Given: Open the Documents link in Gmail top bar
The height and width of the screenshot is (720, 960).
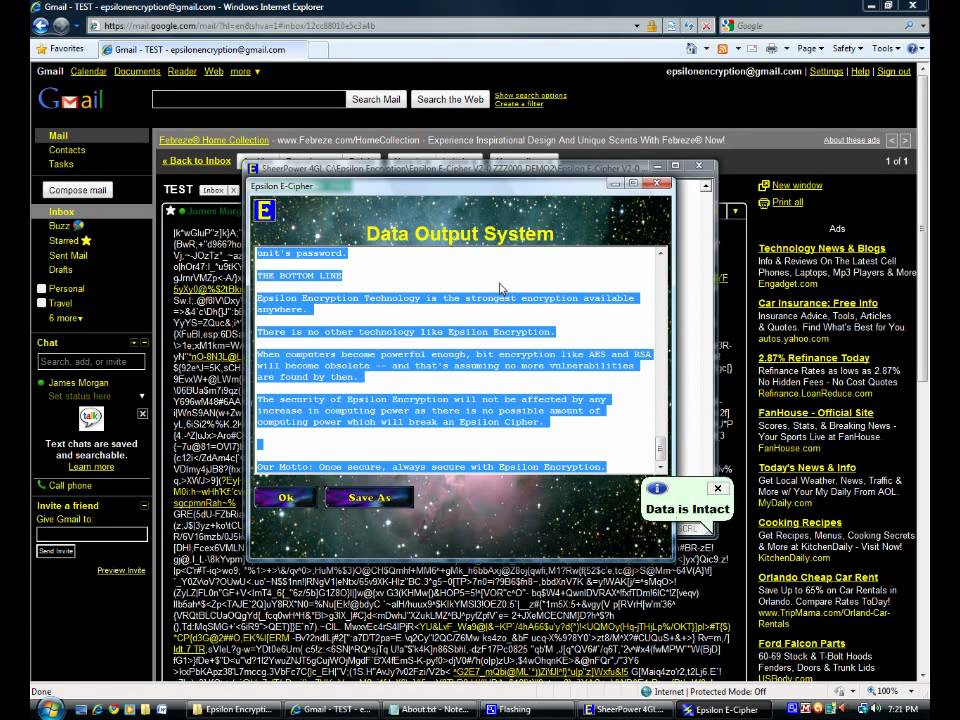Looking at the screenshot, I should (137, 72).
